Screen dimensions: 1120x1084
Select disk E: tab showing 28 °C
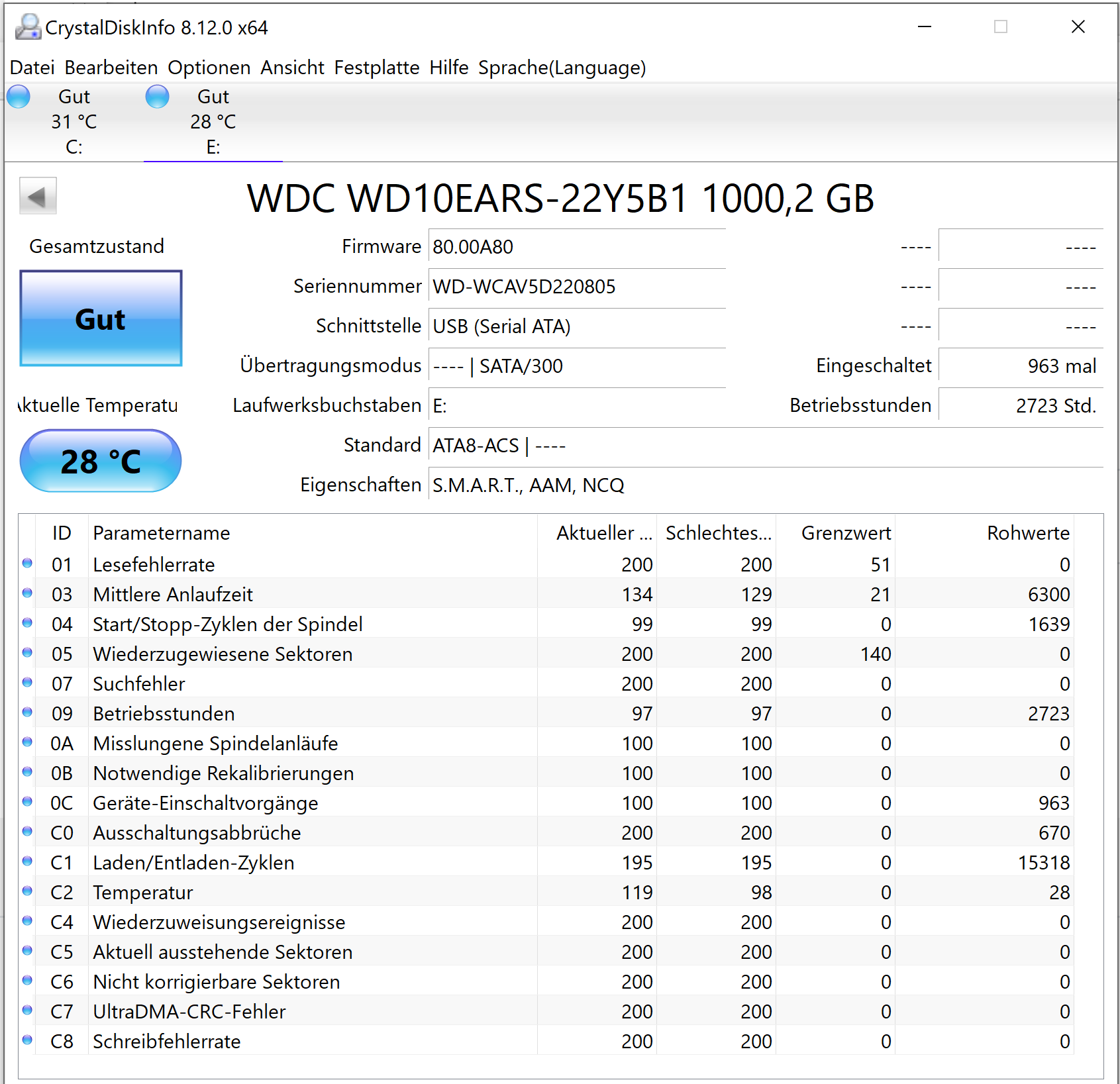tap(213, 122)
